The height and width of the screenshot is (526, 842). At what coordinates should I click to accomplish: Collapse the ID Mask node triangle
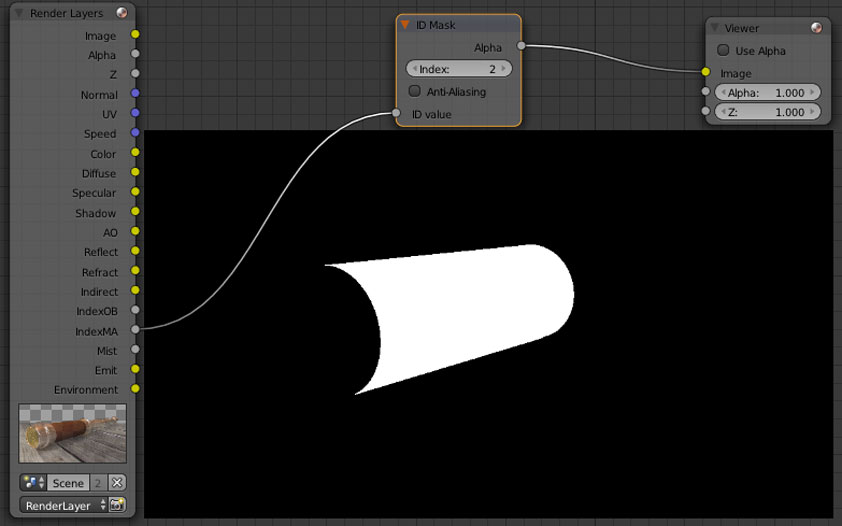405,25
